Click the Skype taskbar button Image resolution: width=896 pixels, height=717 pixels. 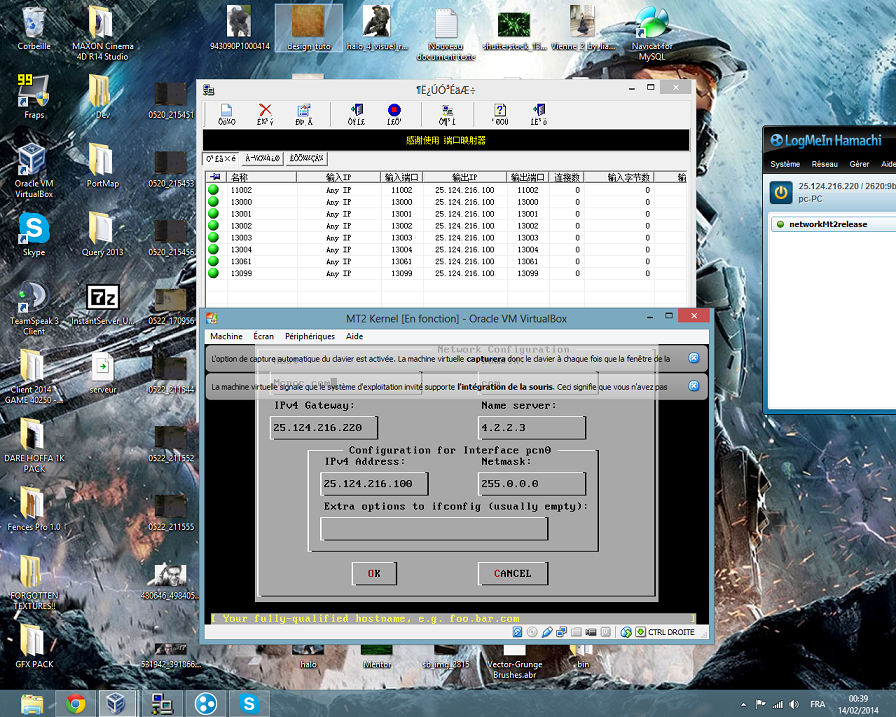[x=249, y=703]
